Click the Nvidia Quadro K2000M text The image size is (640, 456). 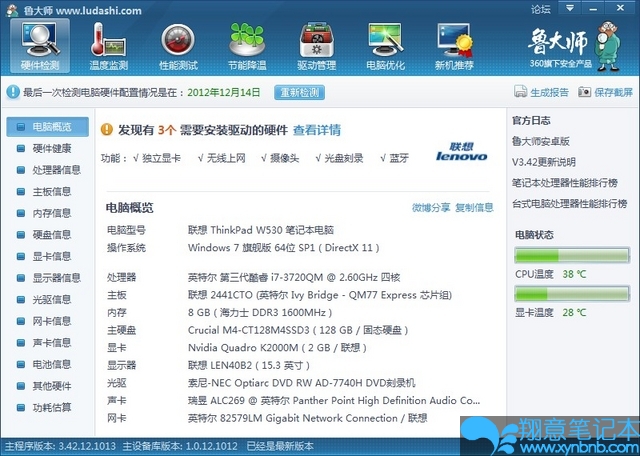[x=277, y=348]
